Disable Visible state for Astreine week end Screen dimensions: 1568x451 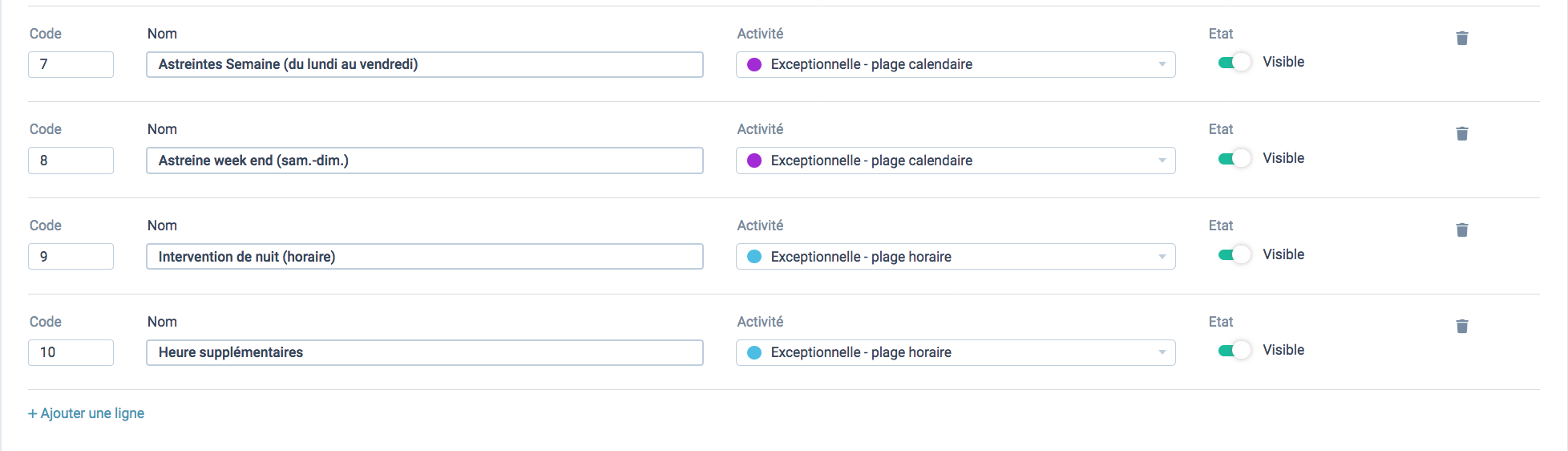(1235, 159)
